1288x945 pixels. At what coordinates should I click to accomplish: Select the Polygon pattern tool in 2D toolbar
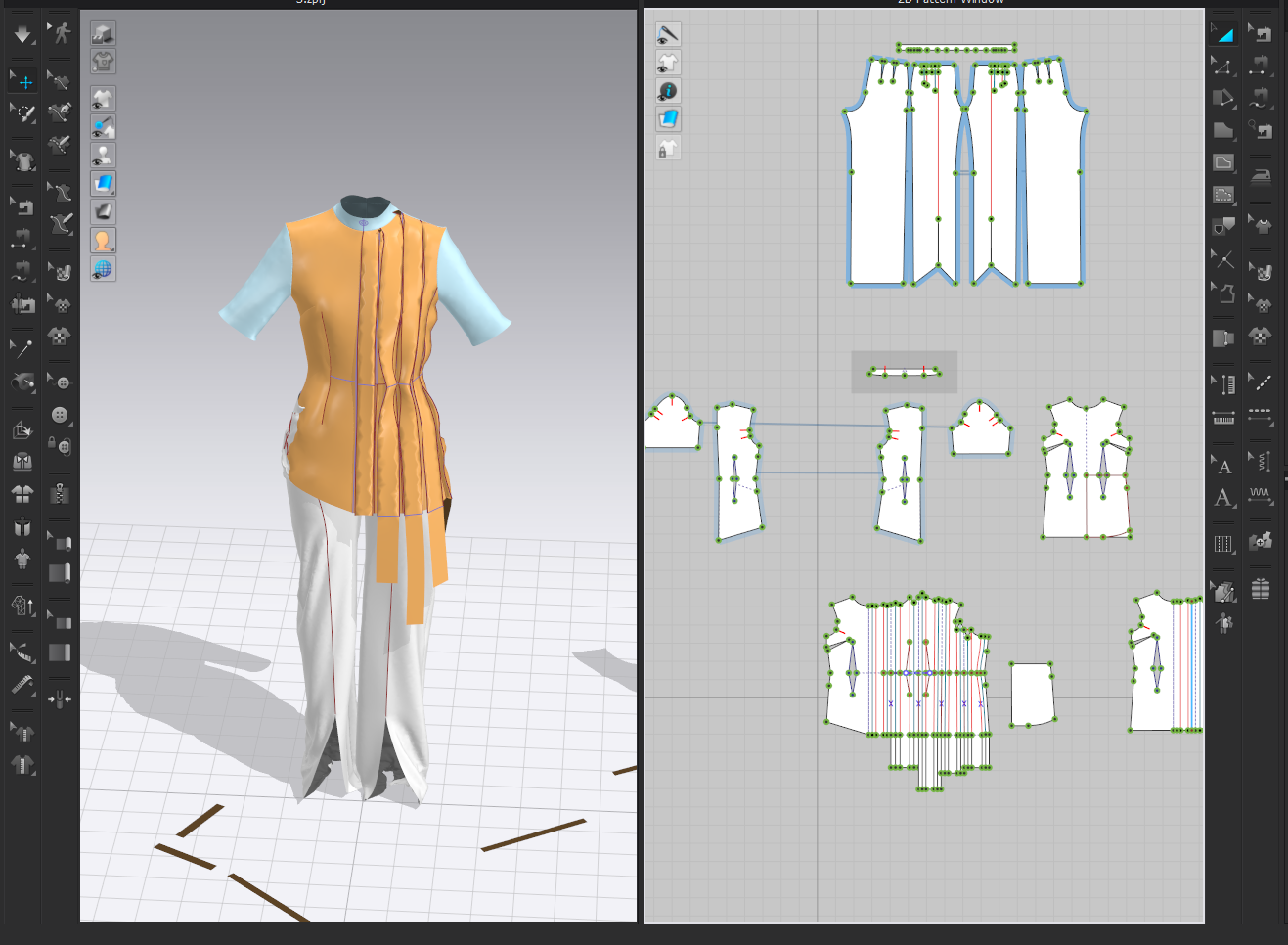click(1222, 130)
